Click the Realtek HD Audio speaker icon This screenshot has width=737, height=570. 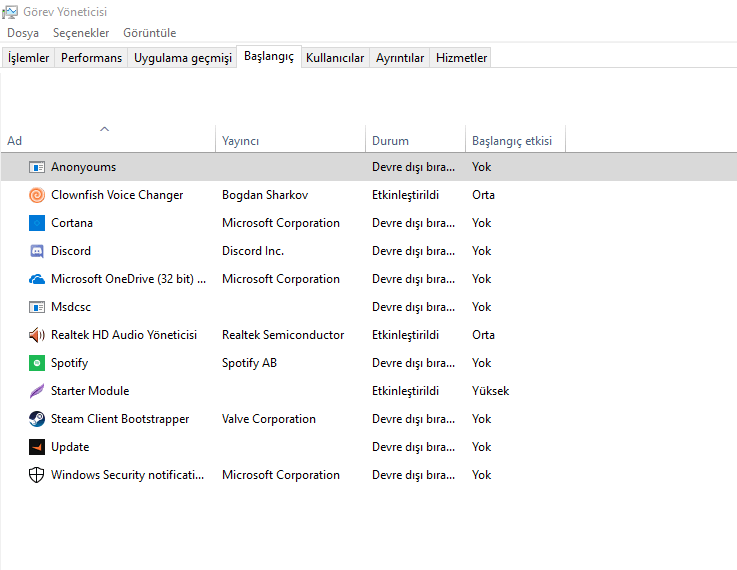pos(37,335)
